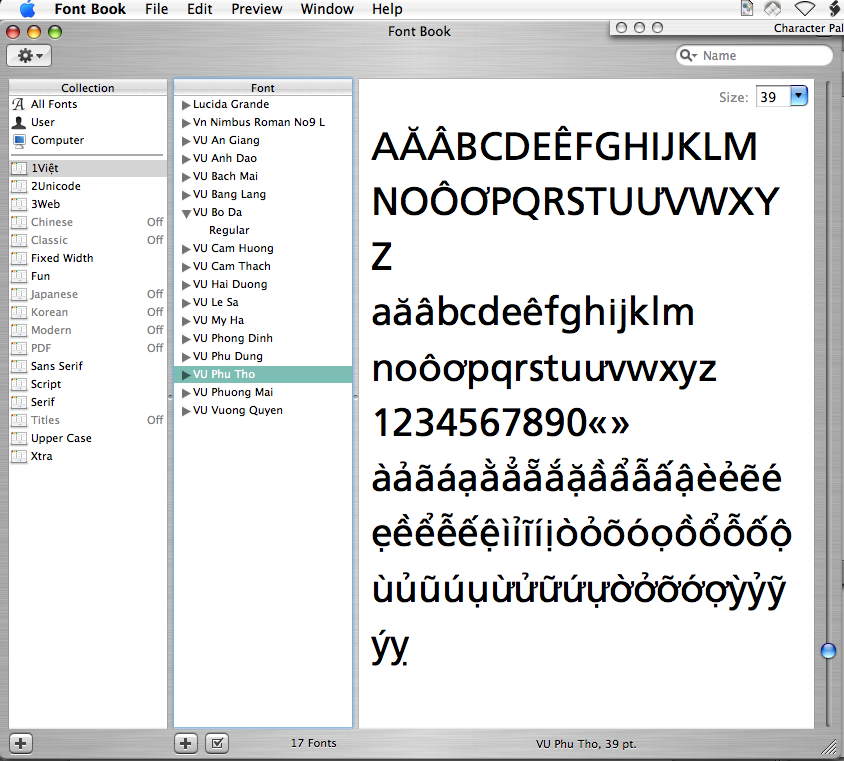Click the Wi-Fi icon in menu bar
844x761 pixels.
805,9
